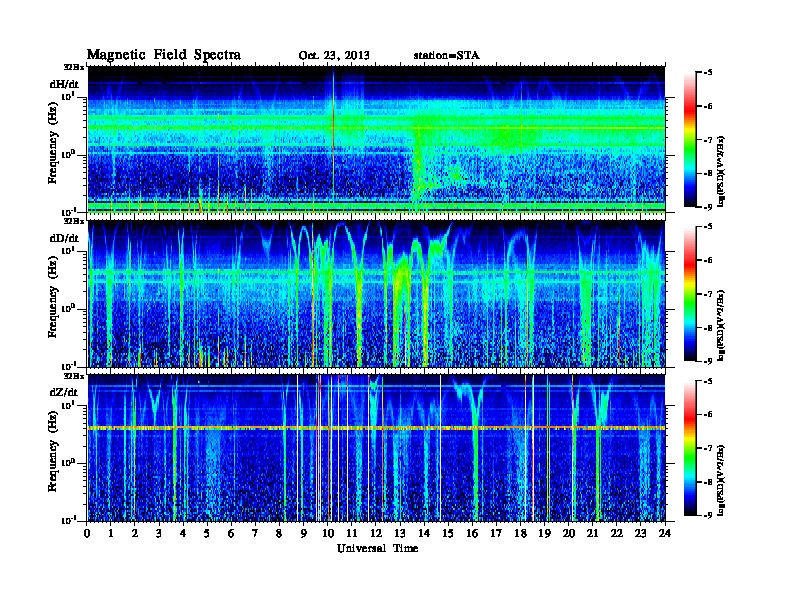Viewport: 792px width, 612px height.
Task: Click hour tick label '21' on time axis
Action: pyautogui.click(x=592, y=533)
